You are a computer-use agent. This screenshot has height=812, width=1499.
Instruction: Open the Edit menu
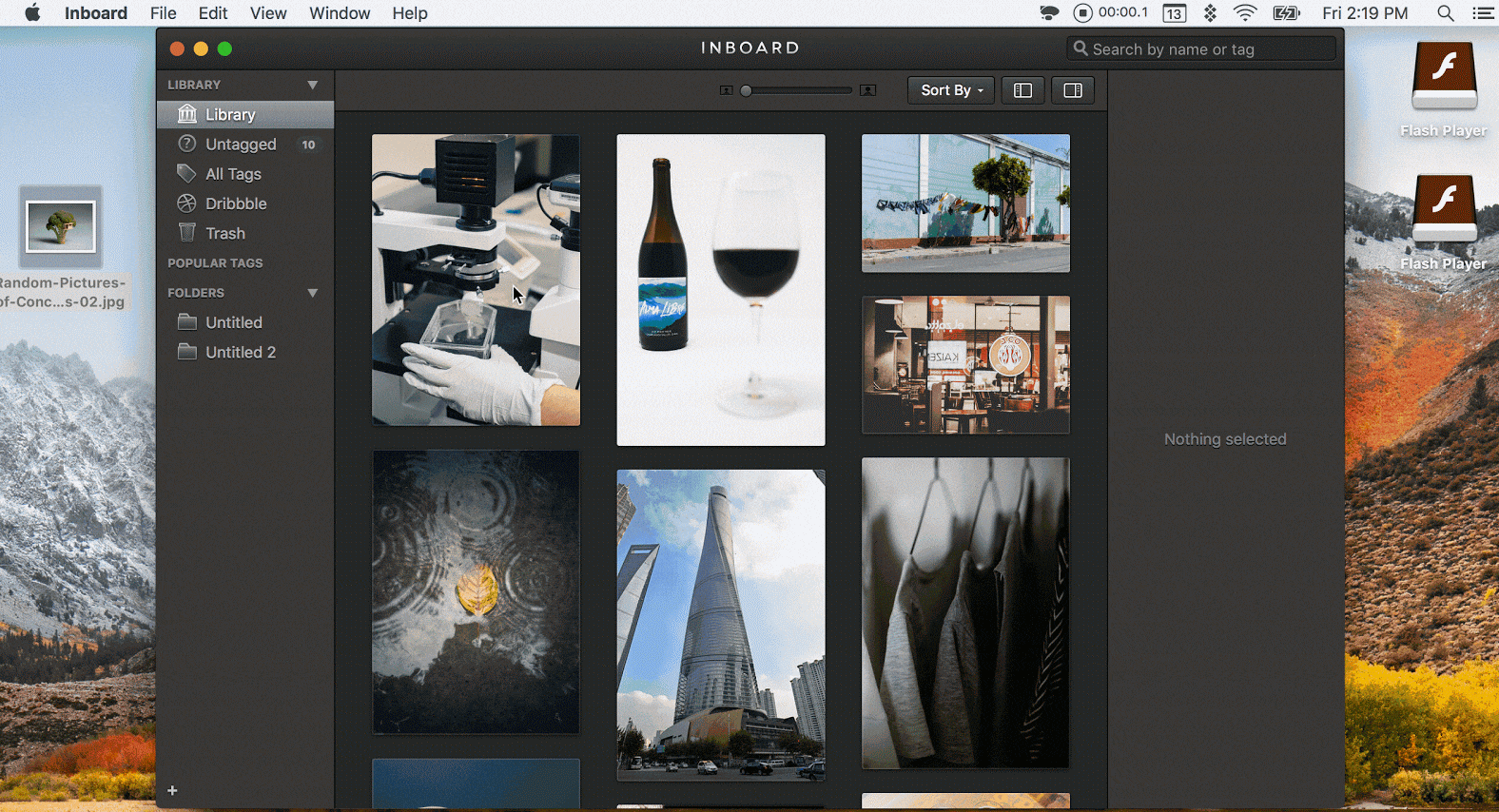[x=213, y=13]
